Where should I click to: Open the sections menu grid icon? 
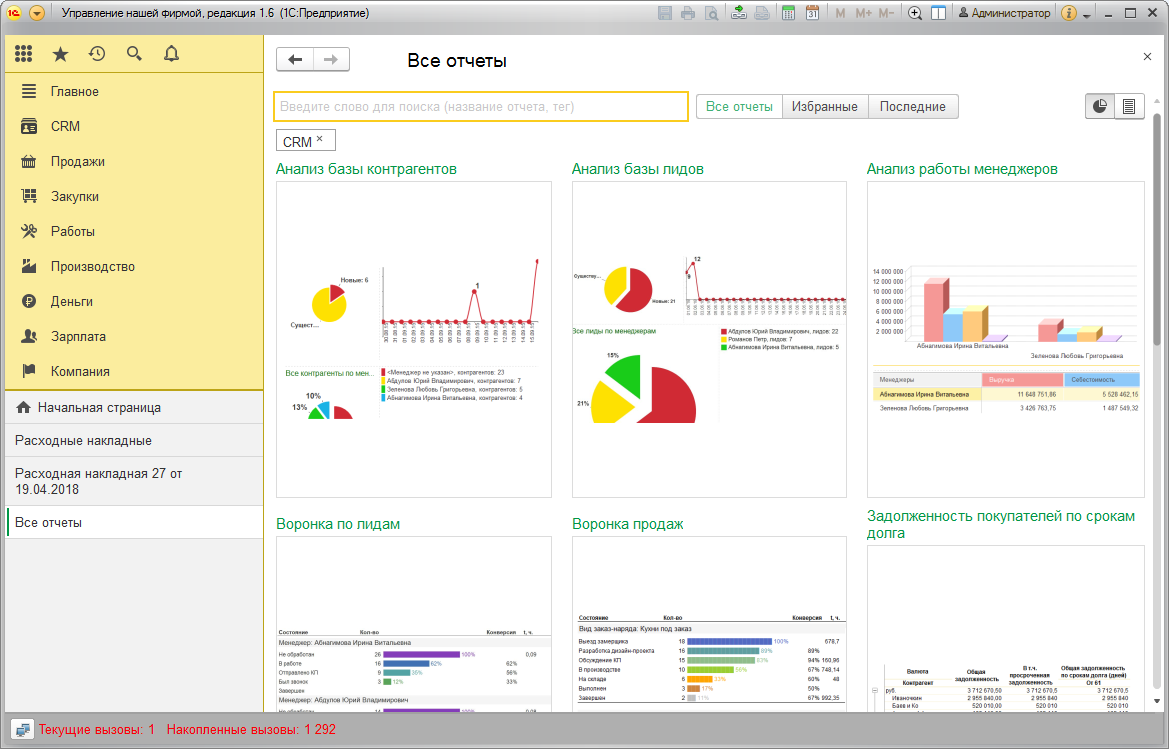click(x=23, y=54)
